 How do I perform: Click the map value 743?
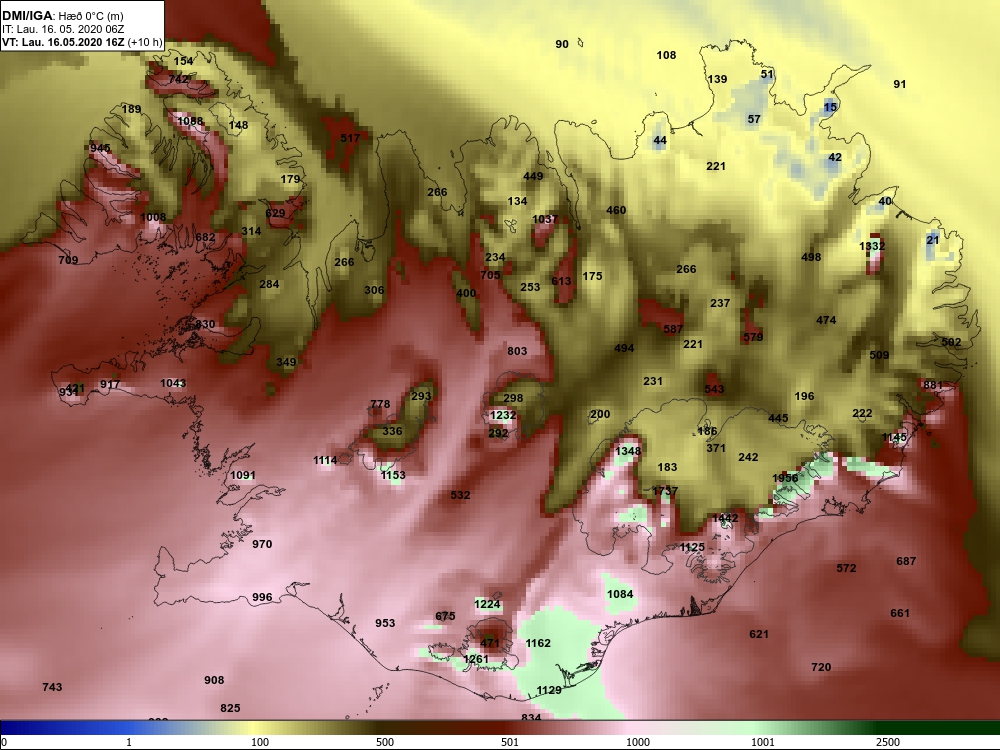point(52,687)
